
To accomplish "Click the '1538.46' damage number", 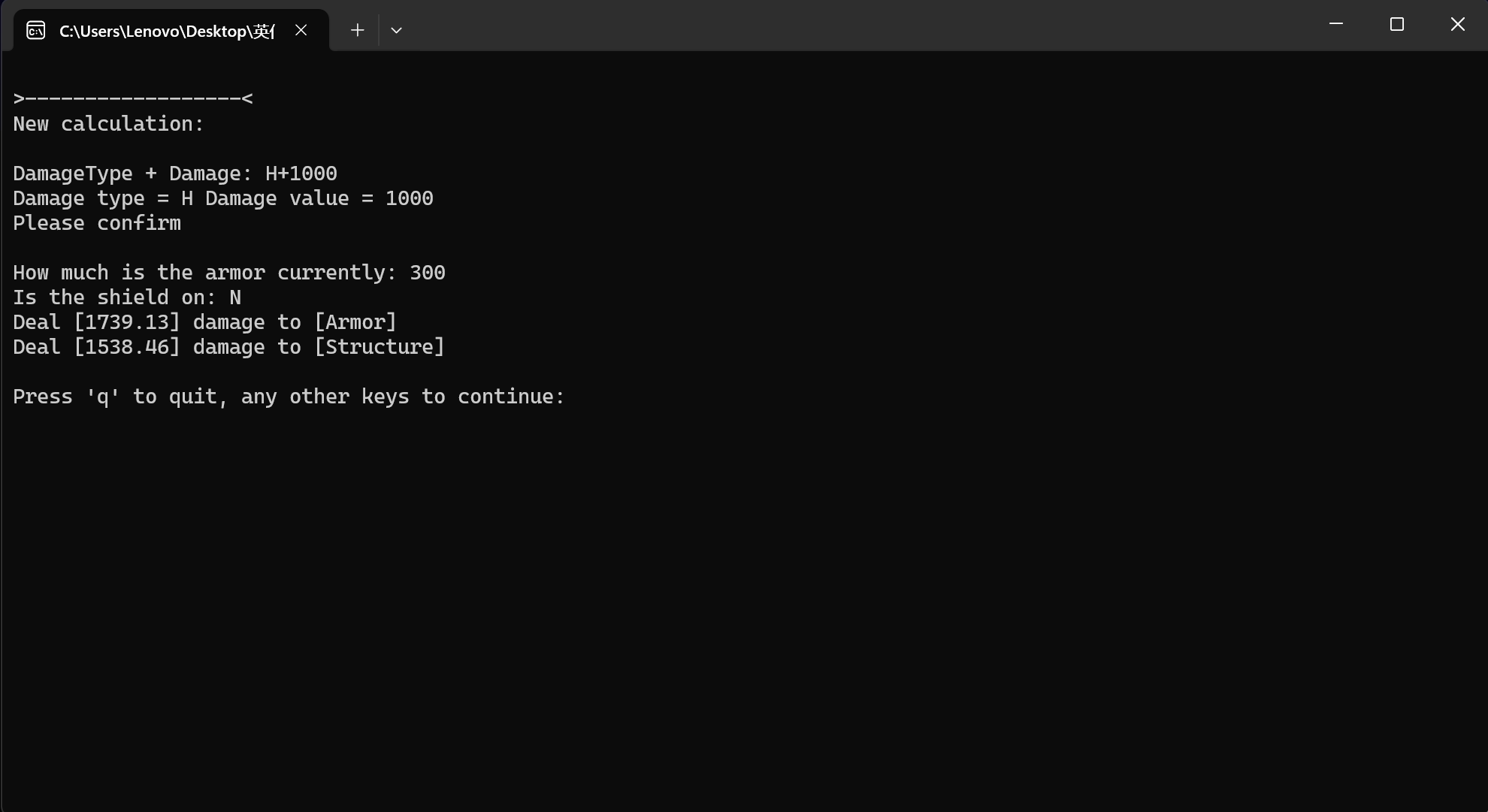I will 127,347.
